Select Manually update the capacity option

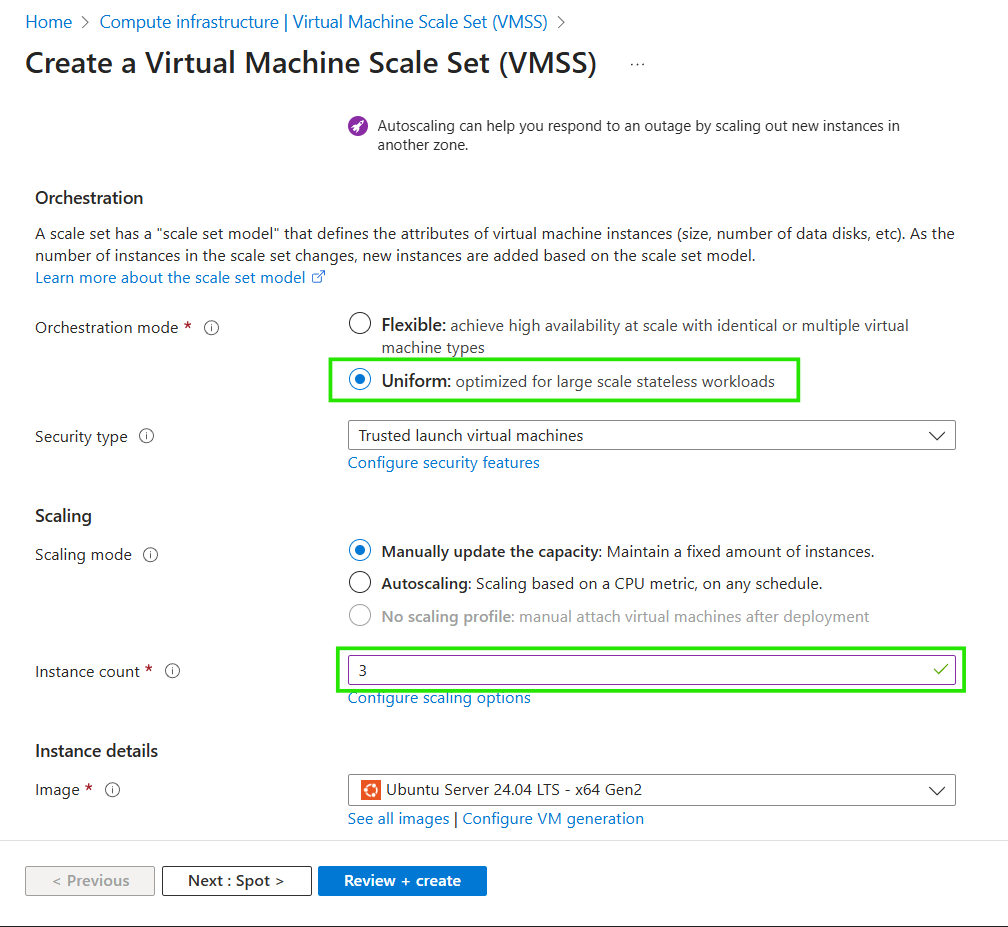tap(359, 551)
